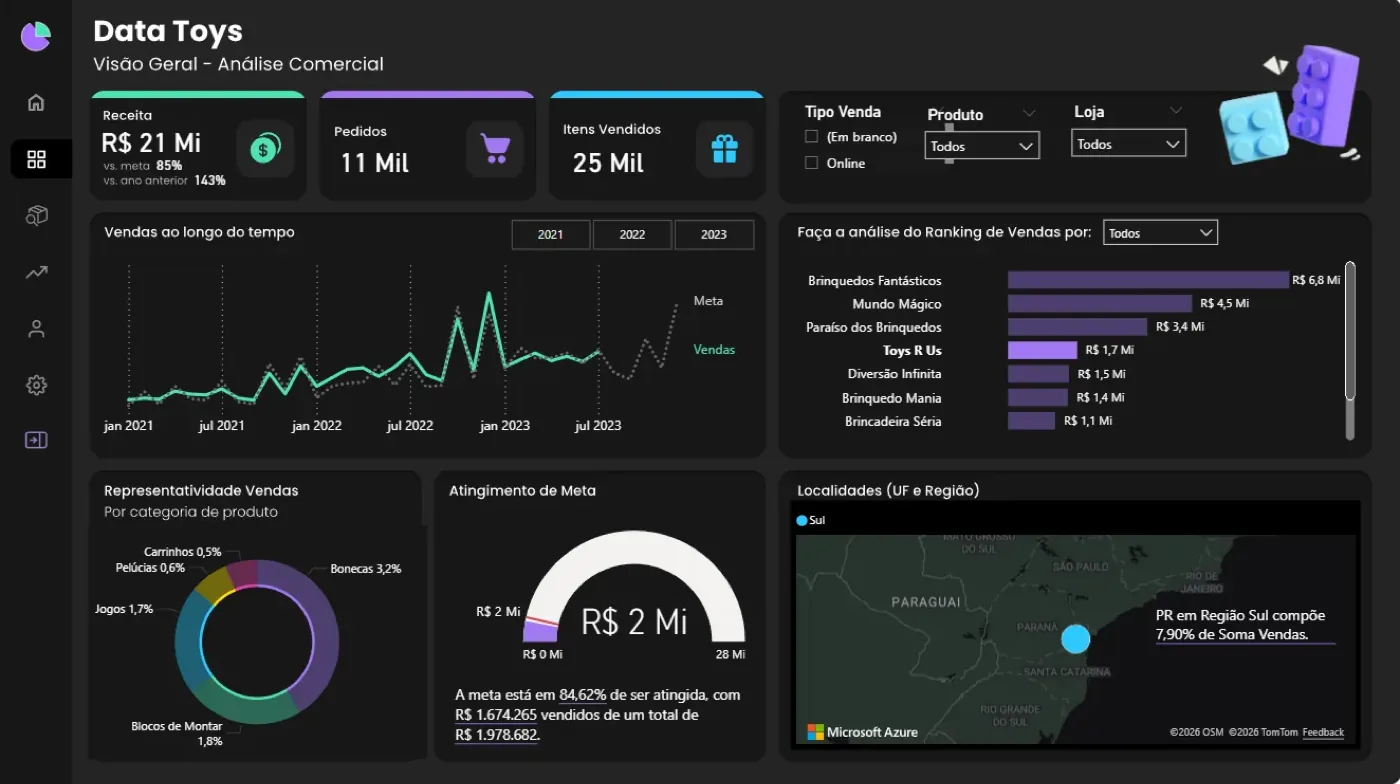Click the Jogos 1,7% donut label
Screen dimensions: 1400x784
click(x=124, y=609)
